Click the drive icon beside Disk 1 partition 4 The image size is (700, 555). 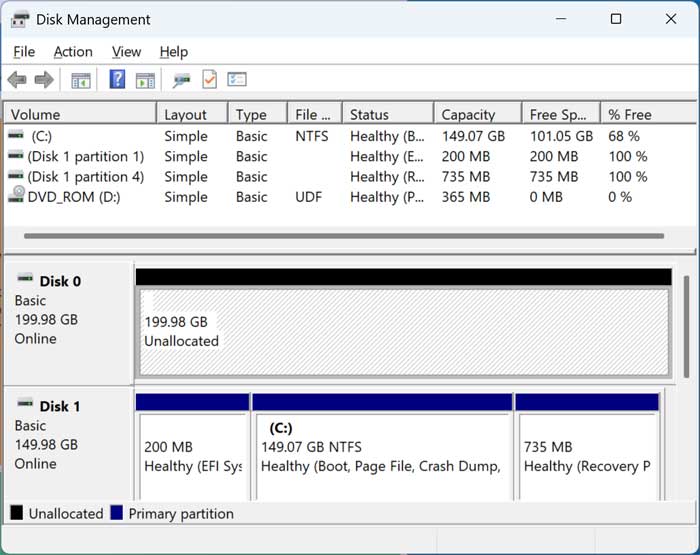pos(16,175)
